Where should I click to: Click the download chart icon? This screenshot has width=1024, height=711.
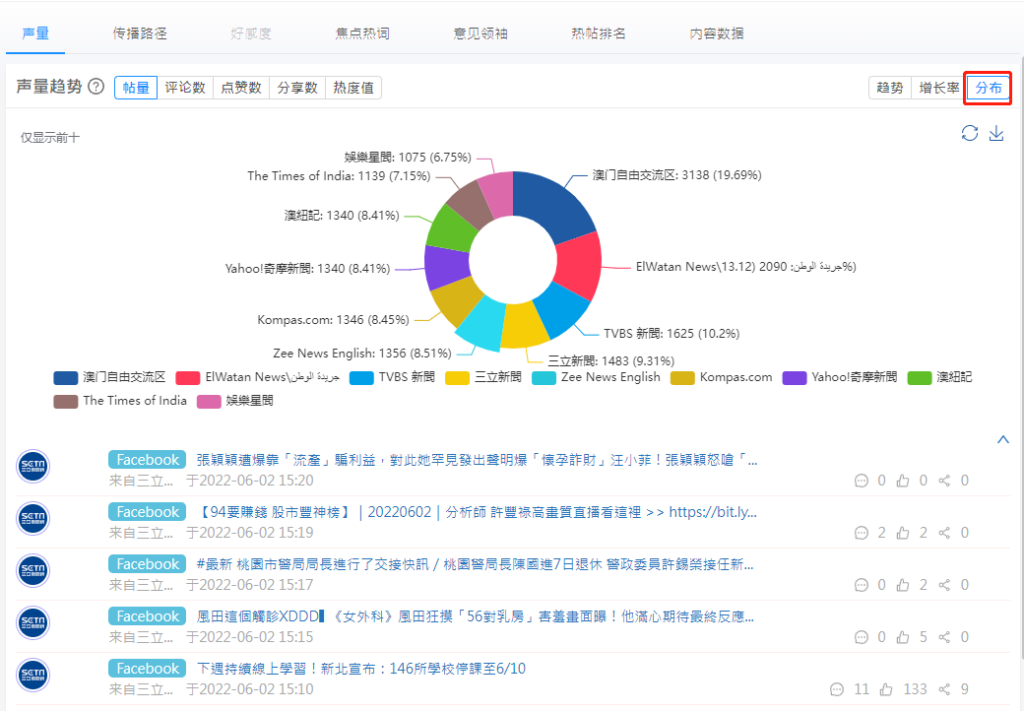[x=996, y=134]
